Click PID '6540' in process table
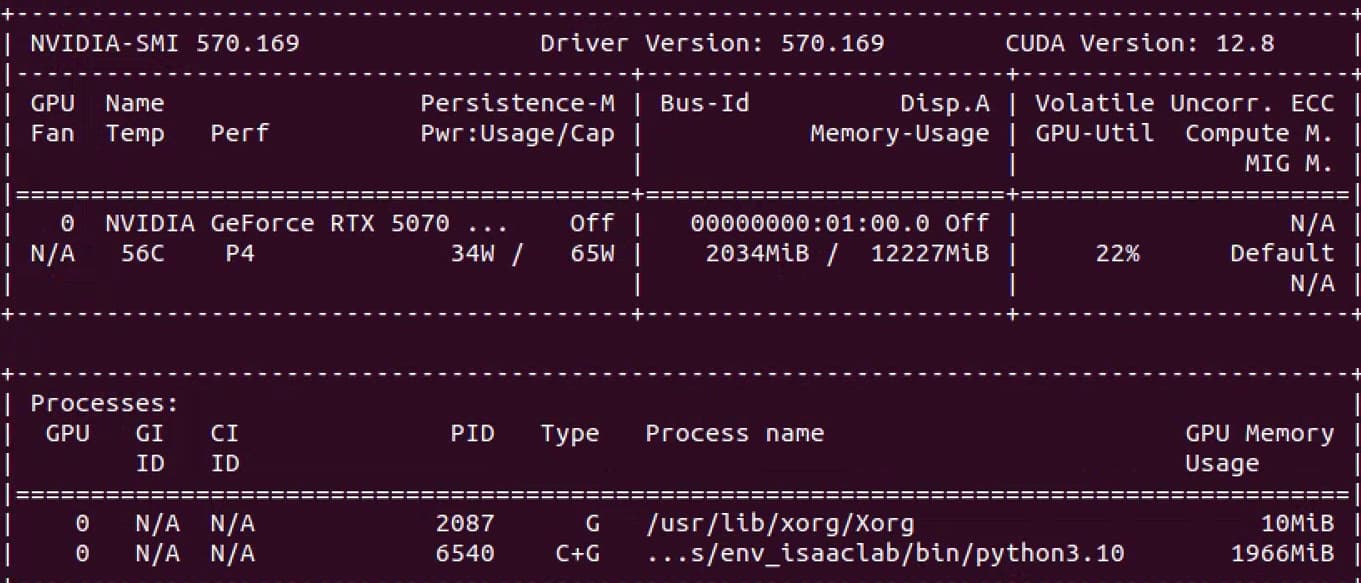The height and width of the screenshot is (583, 1361). click(x=465, y=553)
